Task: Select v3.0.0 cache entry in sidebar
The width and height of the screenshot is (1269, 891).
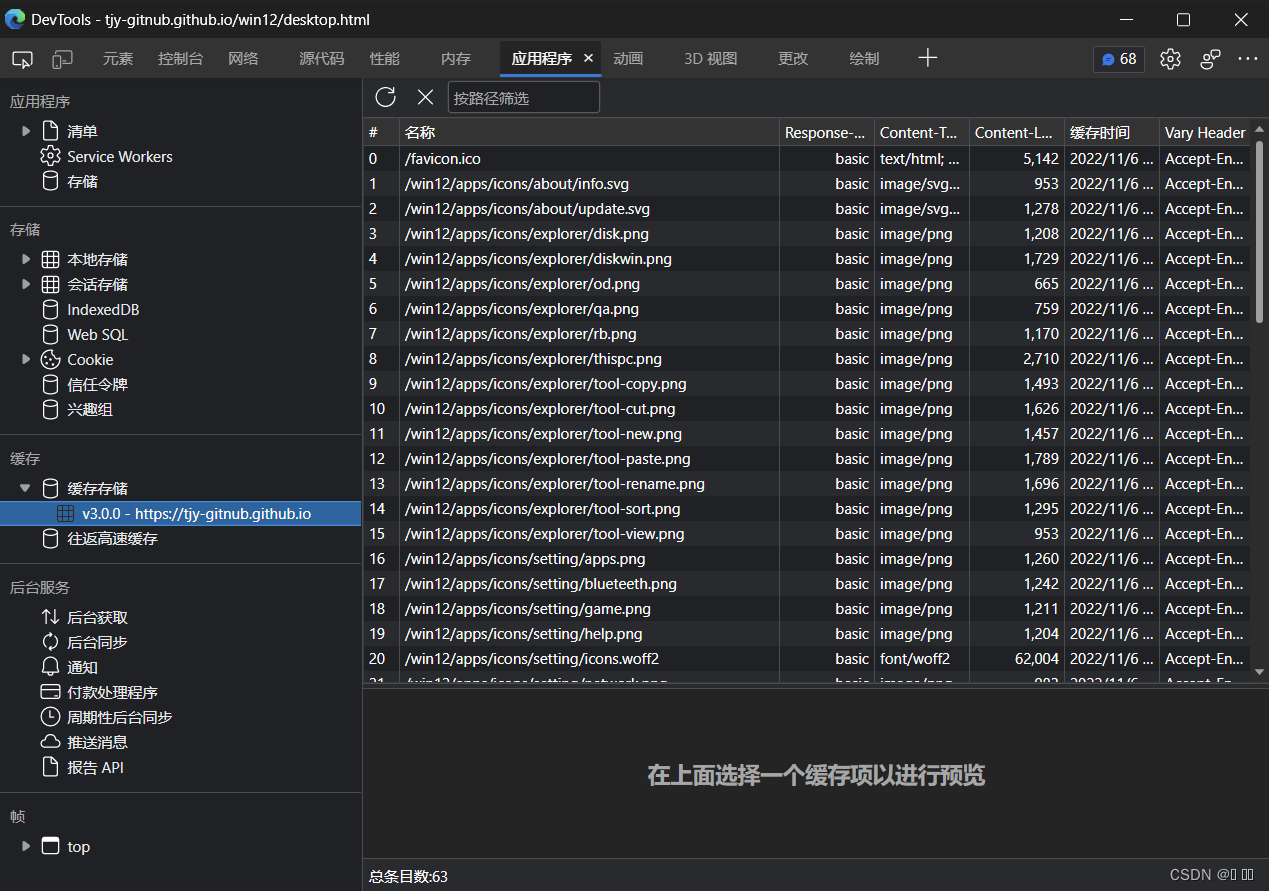Action: coord(180,514)
